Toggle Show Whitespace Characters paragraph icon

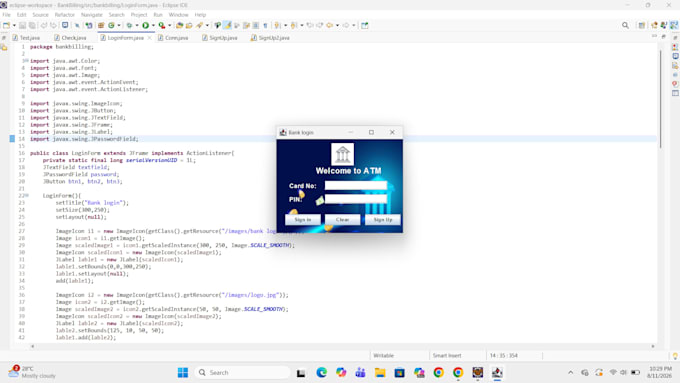(265, 26)
